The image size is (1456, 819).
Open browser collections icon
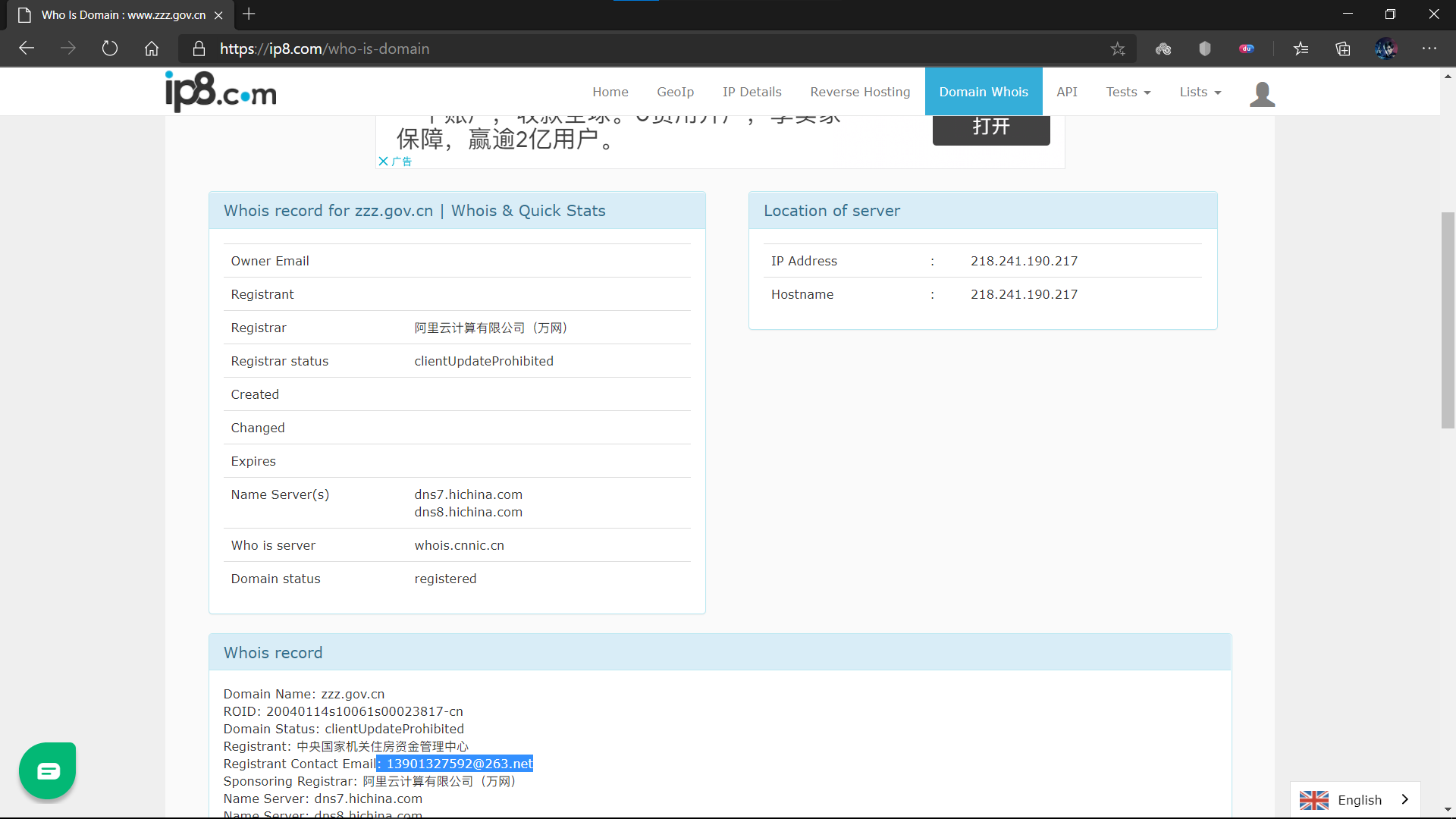pos(1343,49)
